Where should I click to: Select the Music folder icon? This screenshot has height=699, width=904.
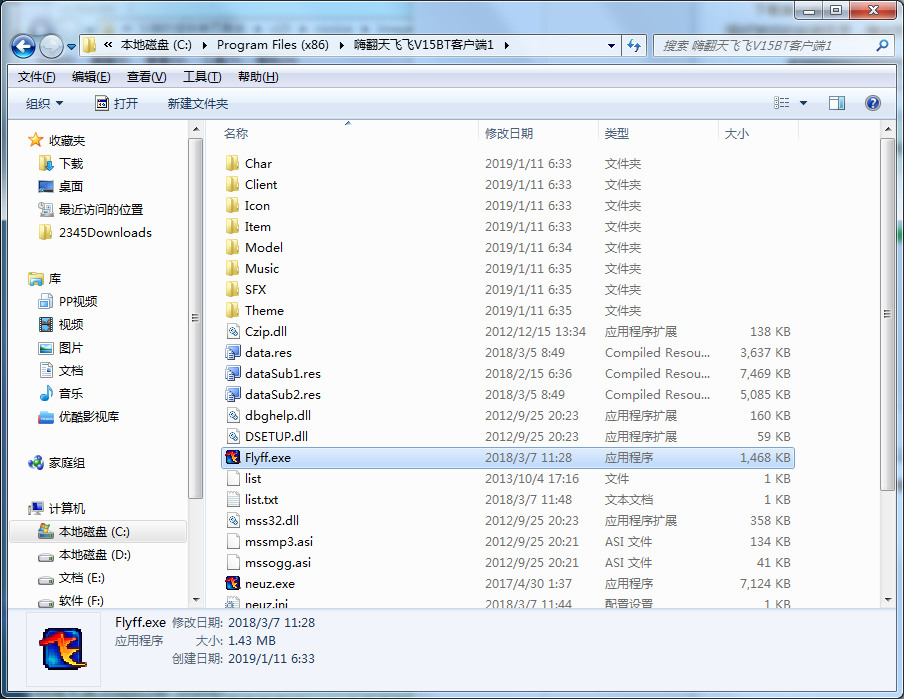click(232, 268)
